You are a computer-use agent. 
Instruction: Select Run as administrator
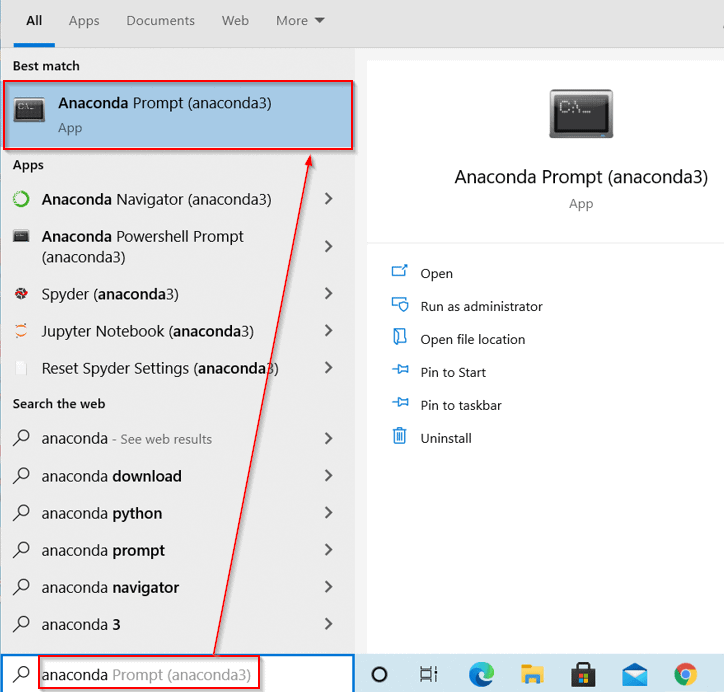pos(481,306)
